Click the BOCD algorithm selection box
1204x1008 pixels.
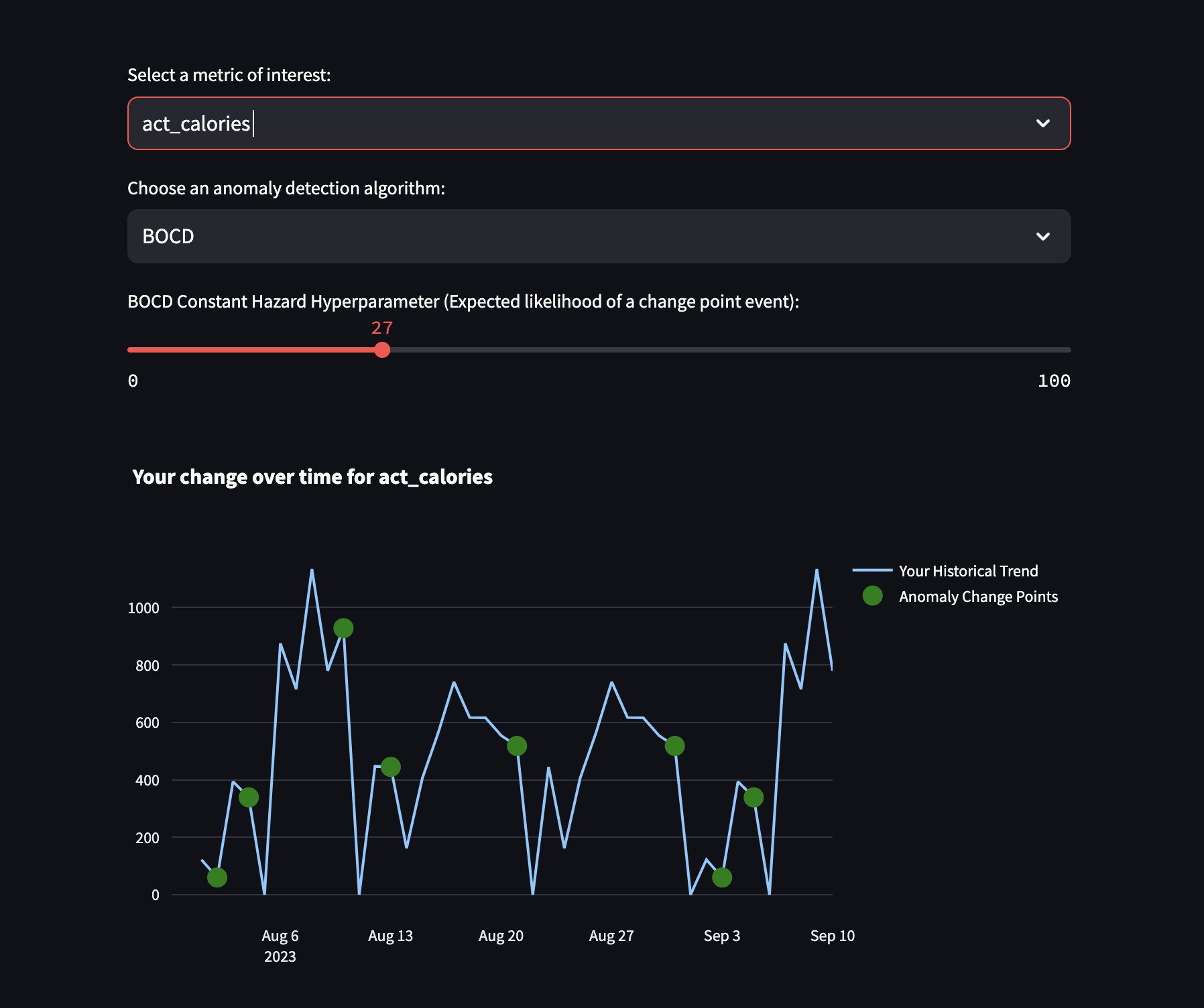pos(599,237)
